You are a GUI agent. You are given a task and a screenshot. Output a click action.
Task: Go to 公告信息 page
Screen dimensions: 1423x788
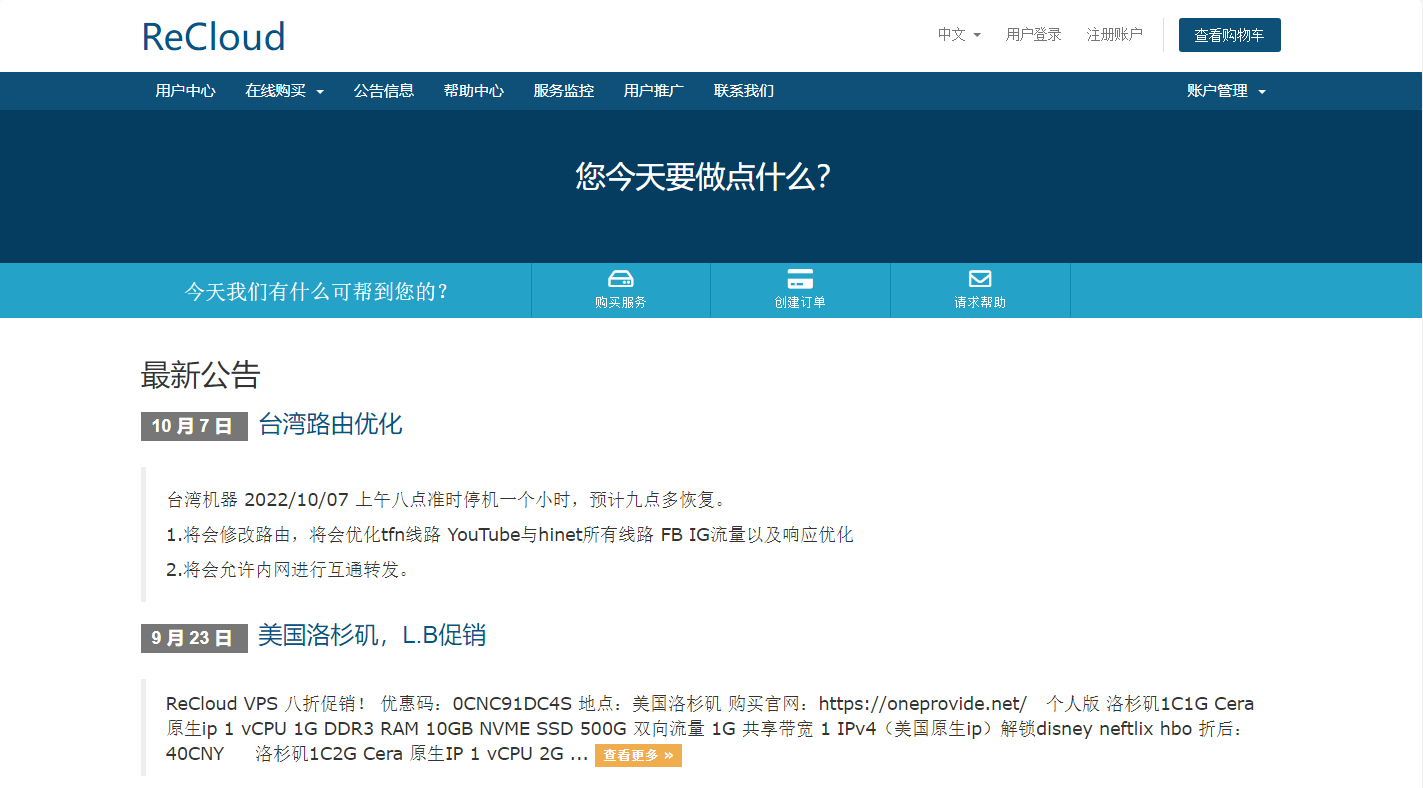click(383, 91)
